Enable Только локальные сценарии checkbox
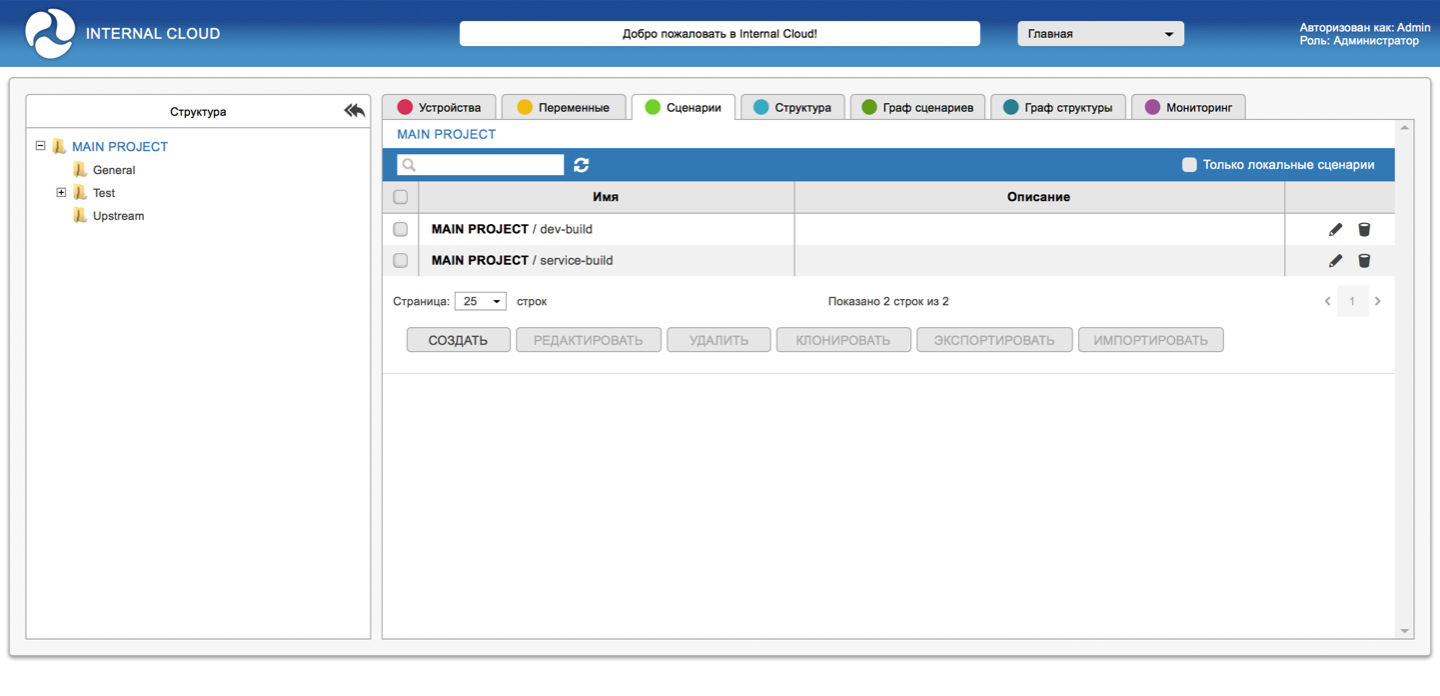Image resolution: width=1440 pixels, height=696 pixels. pyautogui.click(x=1189, y=165)
